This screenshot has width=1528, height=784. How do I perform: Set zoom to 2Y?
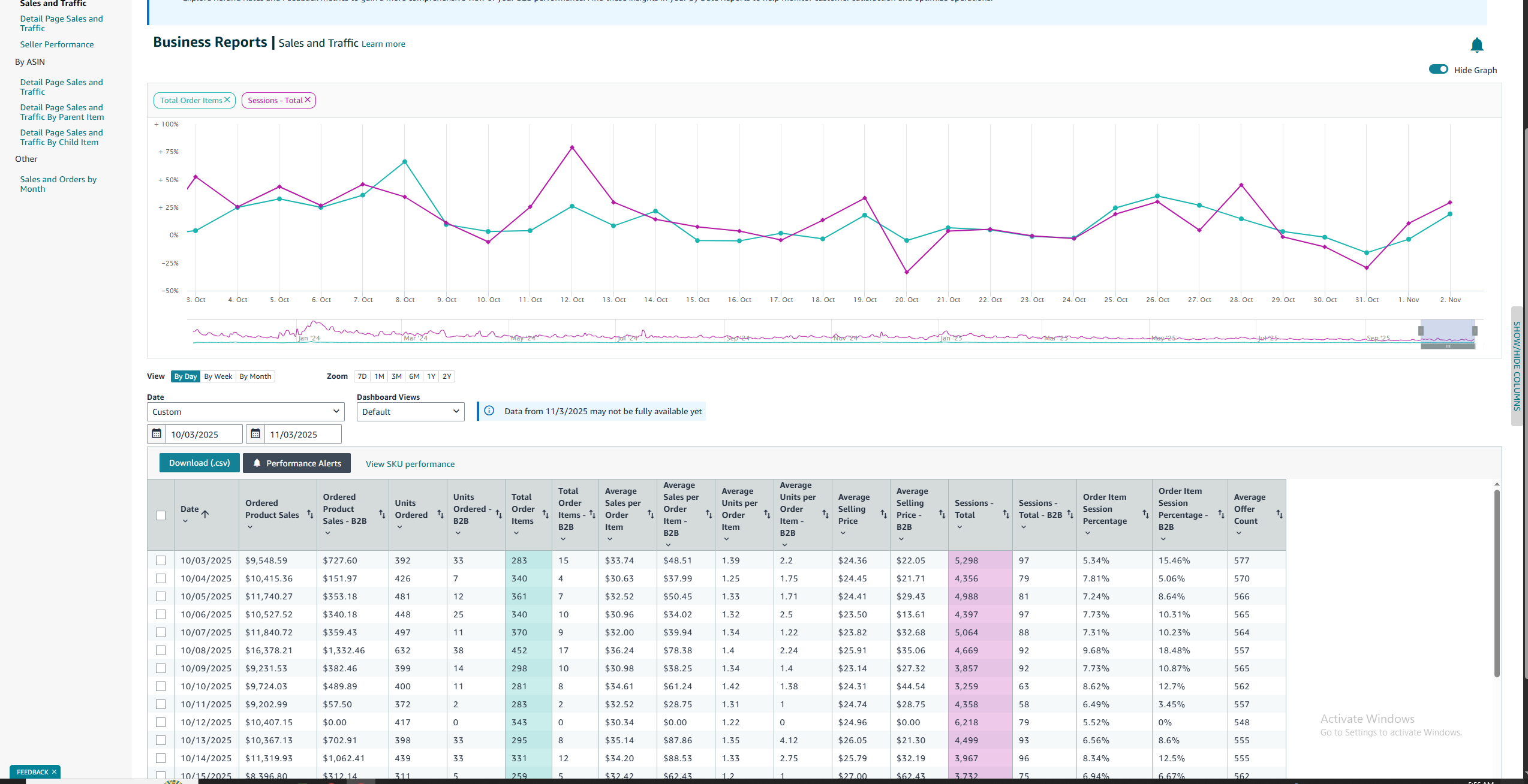coord(447,376)
